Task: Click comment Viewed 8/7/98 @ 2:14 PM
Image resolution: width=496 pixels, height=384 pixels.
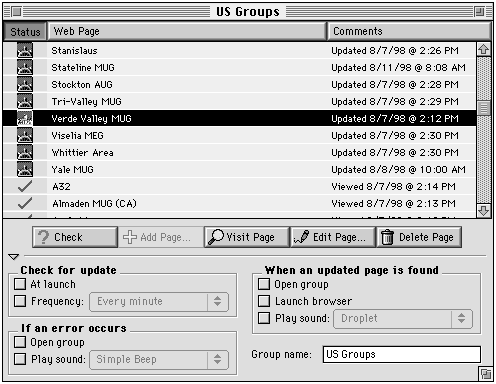Action: (x=393, y=187)
